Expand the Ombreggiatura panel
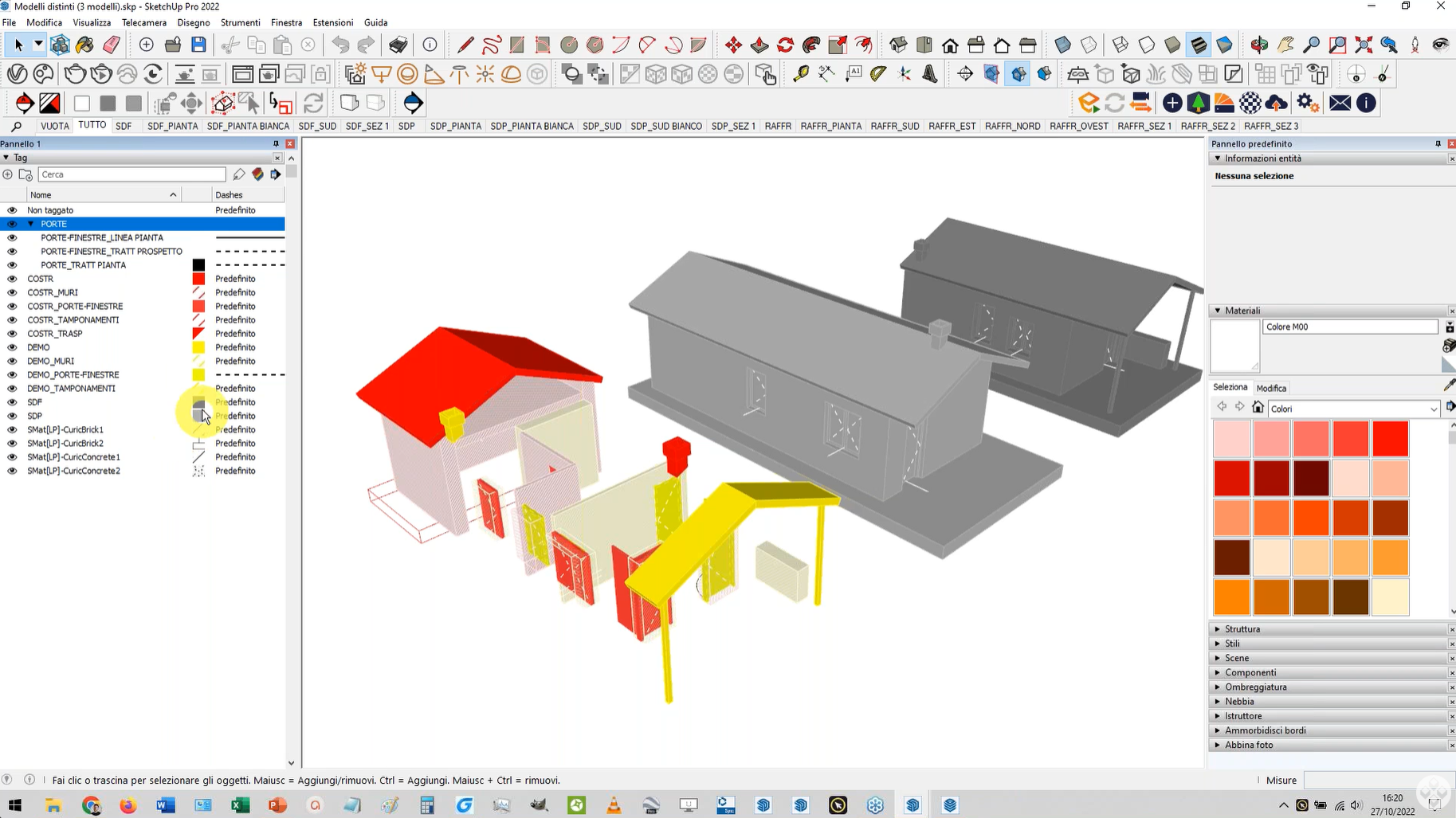 [x=1255, y=687]
